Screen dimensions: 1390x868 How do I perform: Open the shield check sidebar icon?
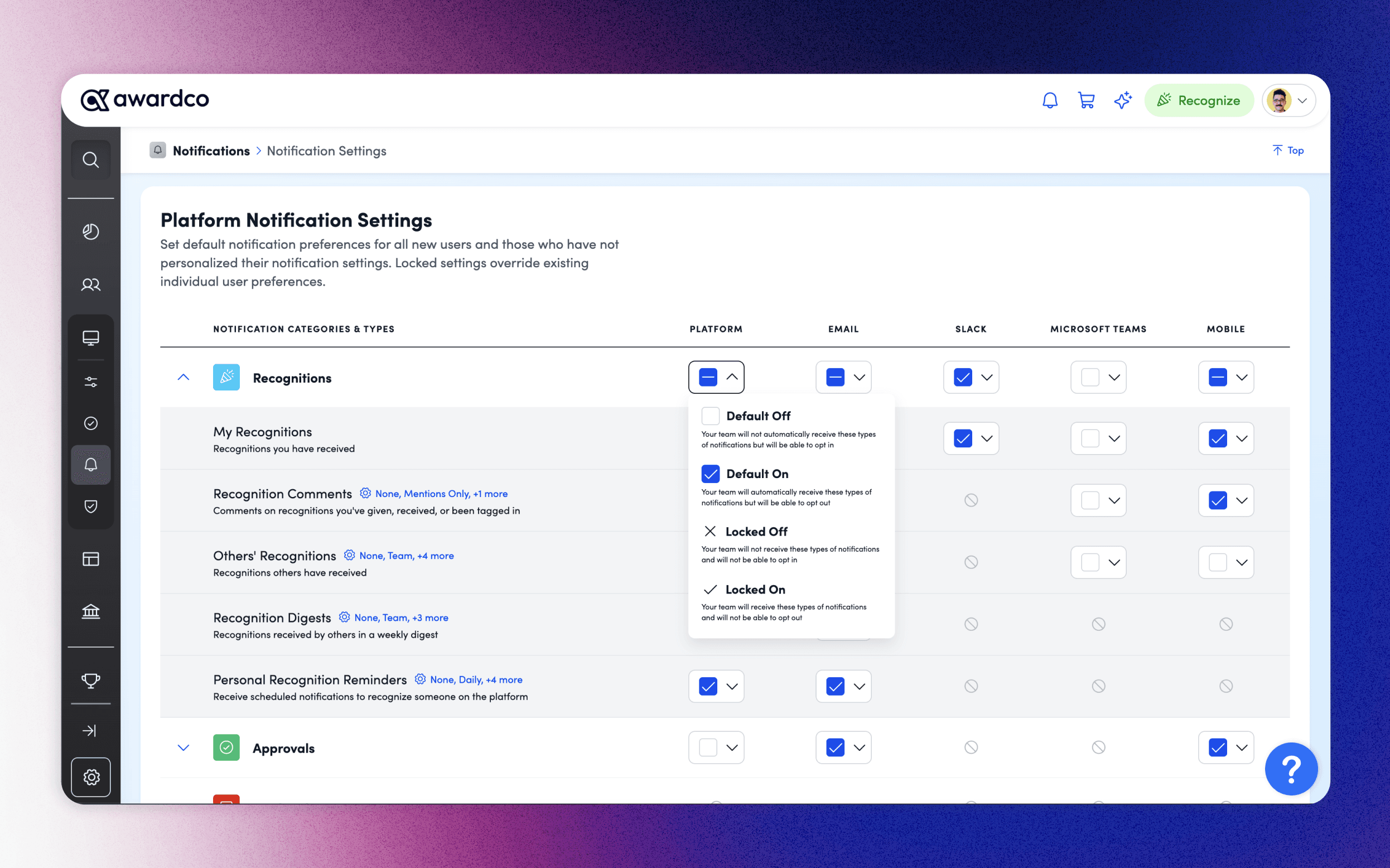click(91, 507)
